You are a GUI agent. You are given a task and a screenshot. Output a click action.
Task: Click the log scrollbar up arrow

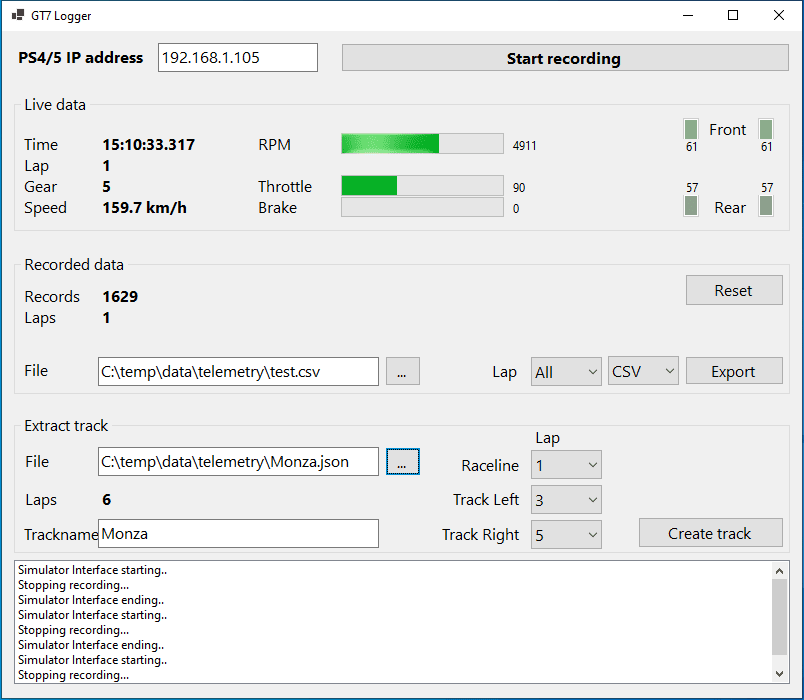click(x=779, y=571)
